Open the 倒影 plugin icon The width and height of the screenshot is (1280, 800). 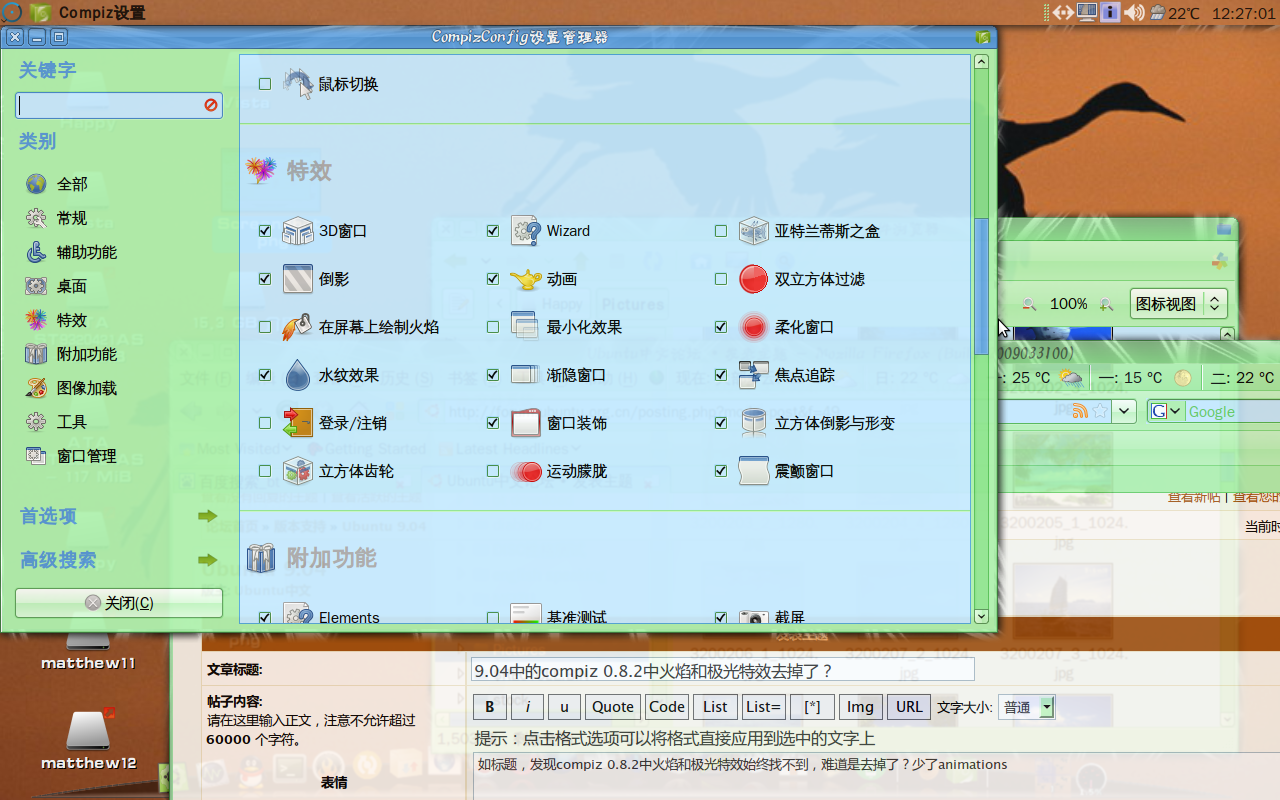298,279
